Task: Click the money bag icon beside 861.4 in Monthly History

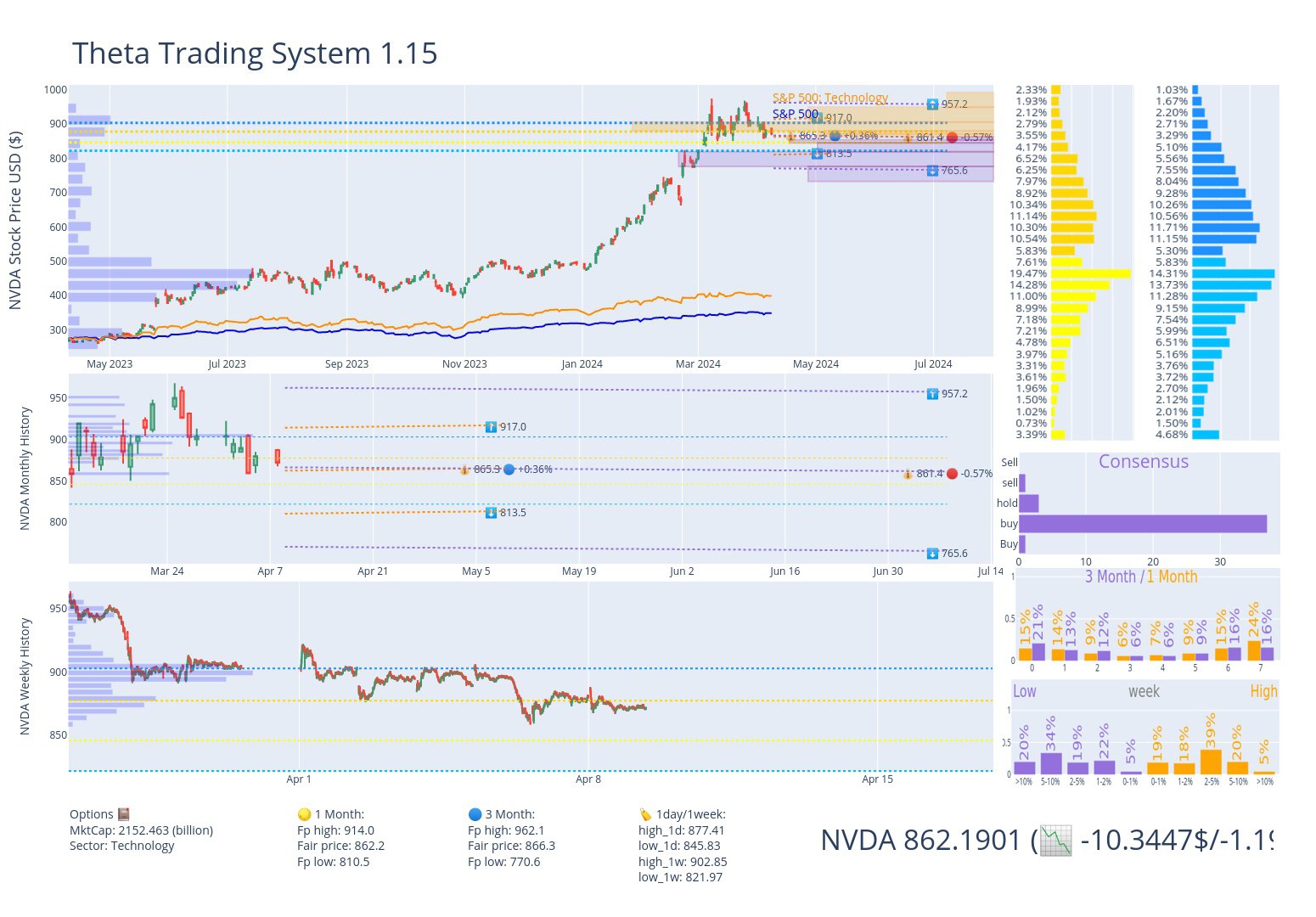Action: pos(908,474)
